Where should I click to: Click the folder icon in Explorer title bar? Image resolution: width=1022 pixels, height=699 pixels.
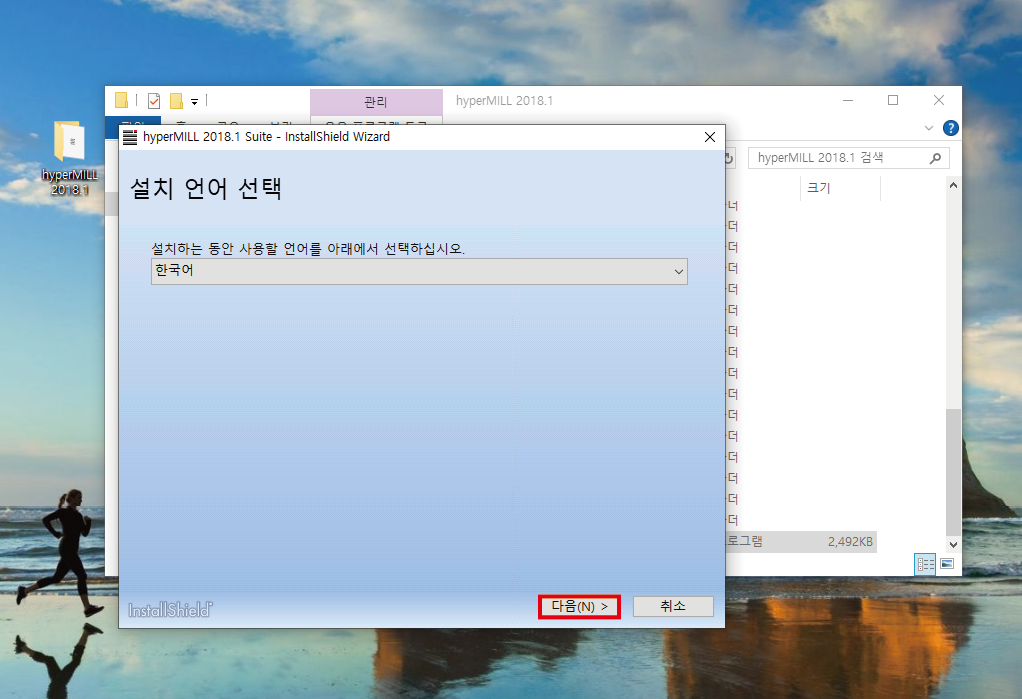click(x=121, y=100)
